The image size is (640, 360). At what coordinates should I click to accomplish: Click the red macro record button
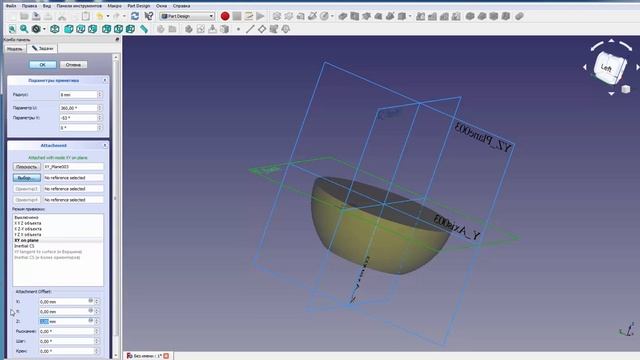(x=225, y=16)
